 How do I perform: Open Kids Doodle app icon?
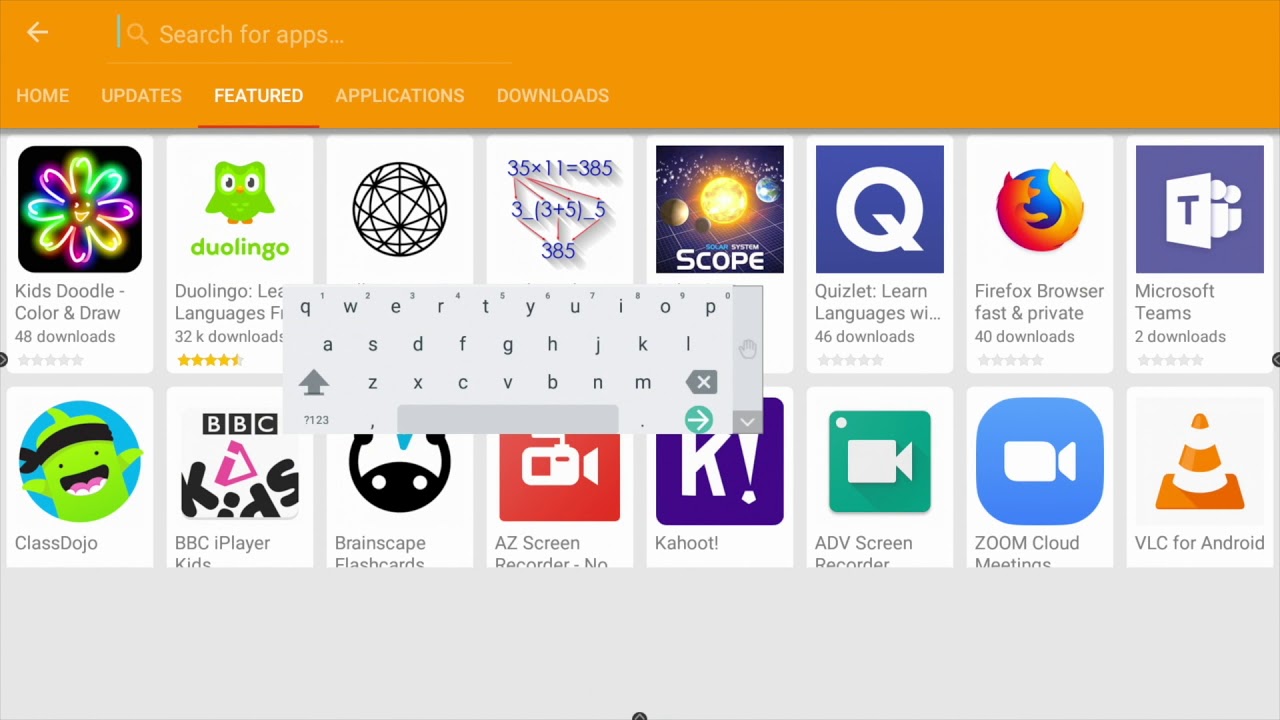pos(80,209)
